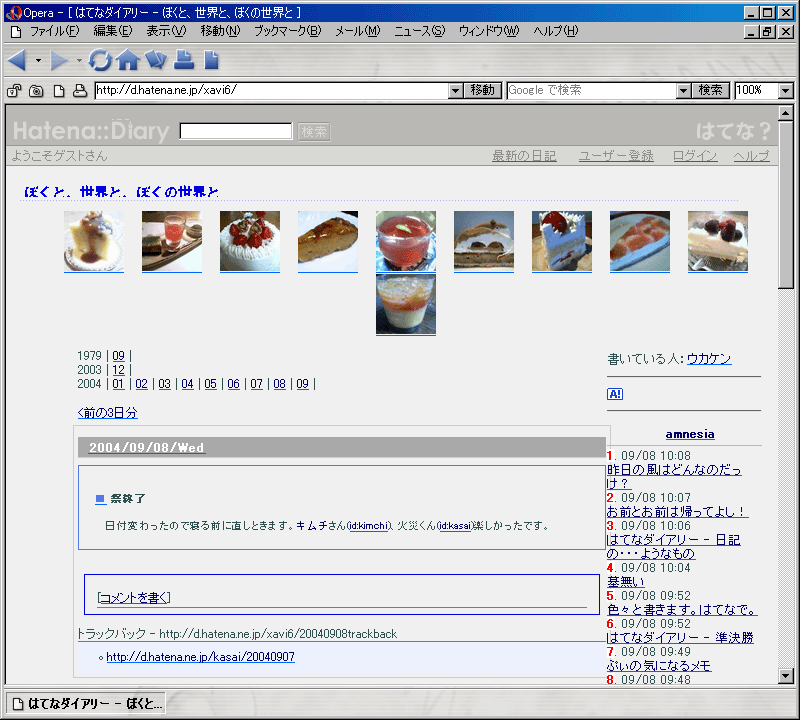Click the Back arrow toolbar icon
This screenshot has height=720, width=800.
[x=17, y=60]
